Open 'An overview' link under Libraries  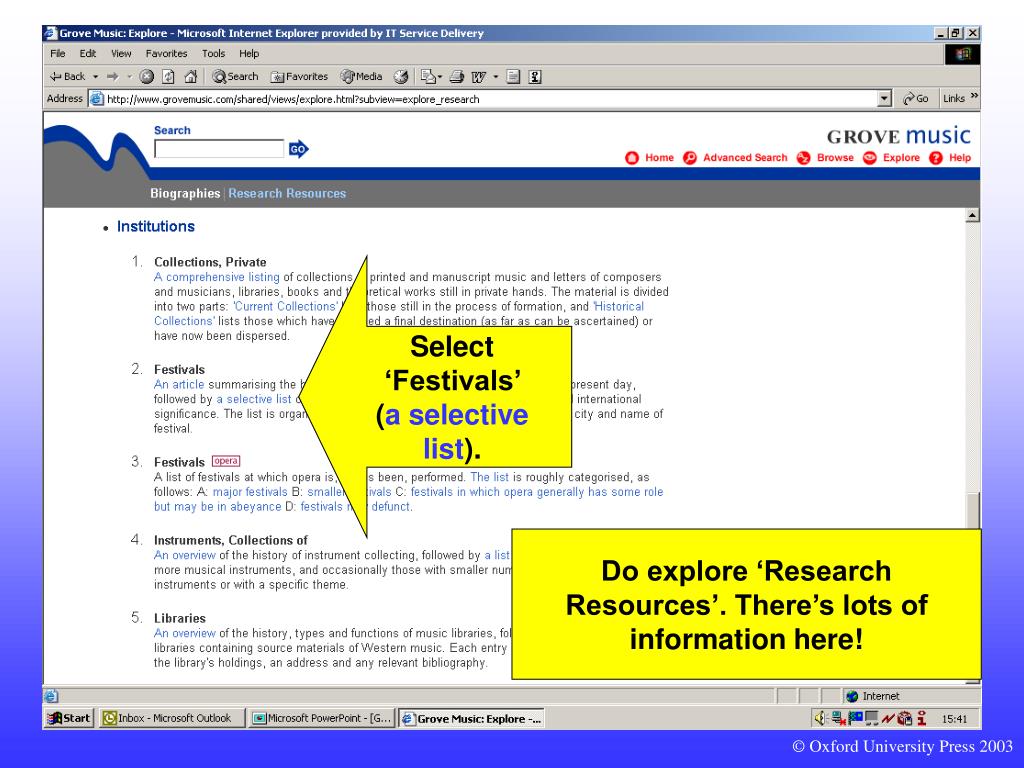[185, 633]
